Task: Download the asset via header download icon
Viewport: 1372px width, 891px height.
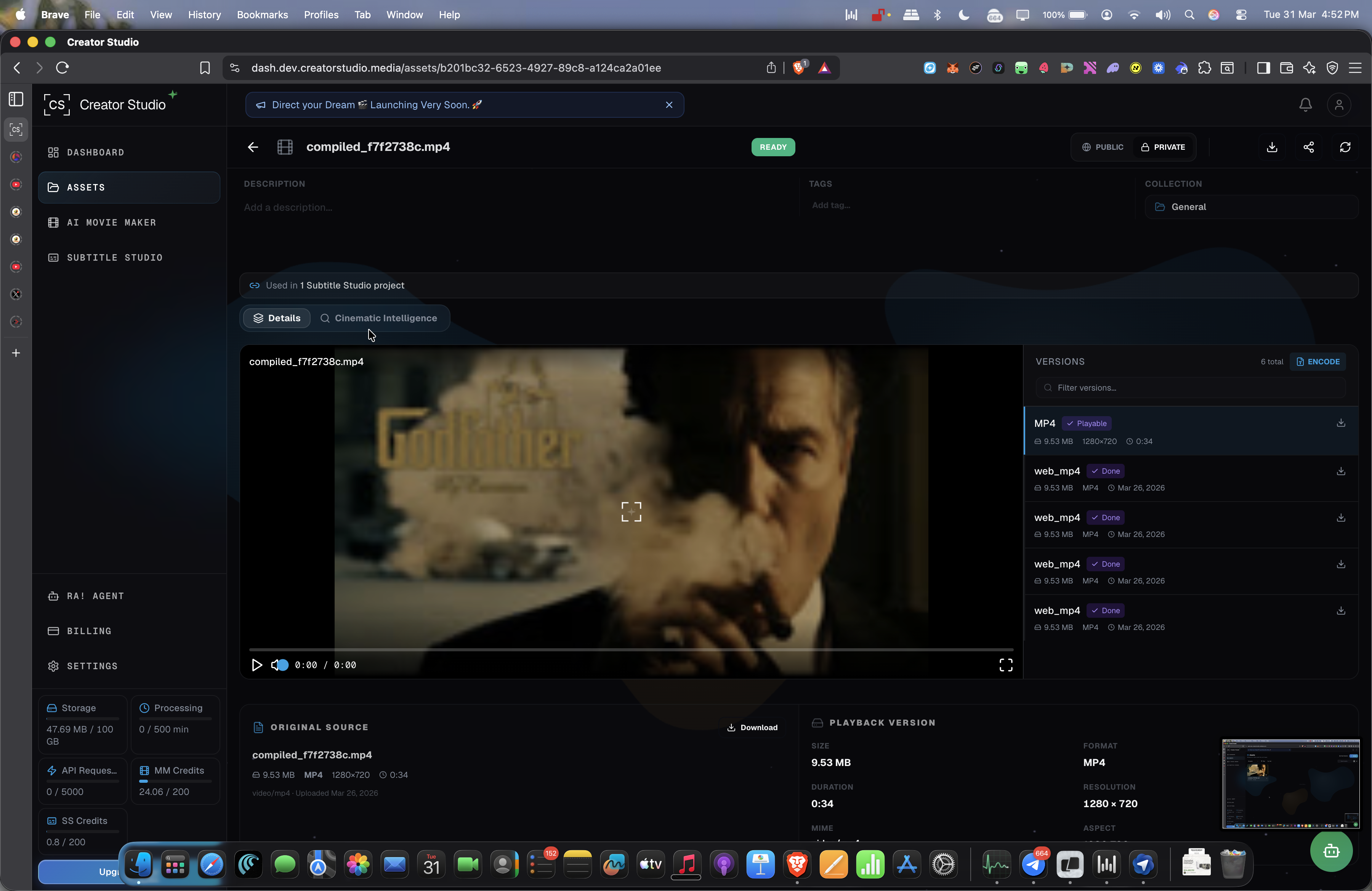Action: (1272, 147)
